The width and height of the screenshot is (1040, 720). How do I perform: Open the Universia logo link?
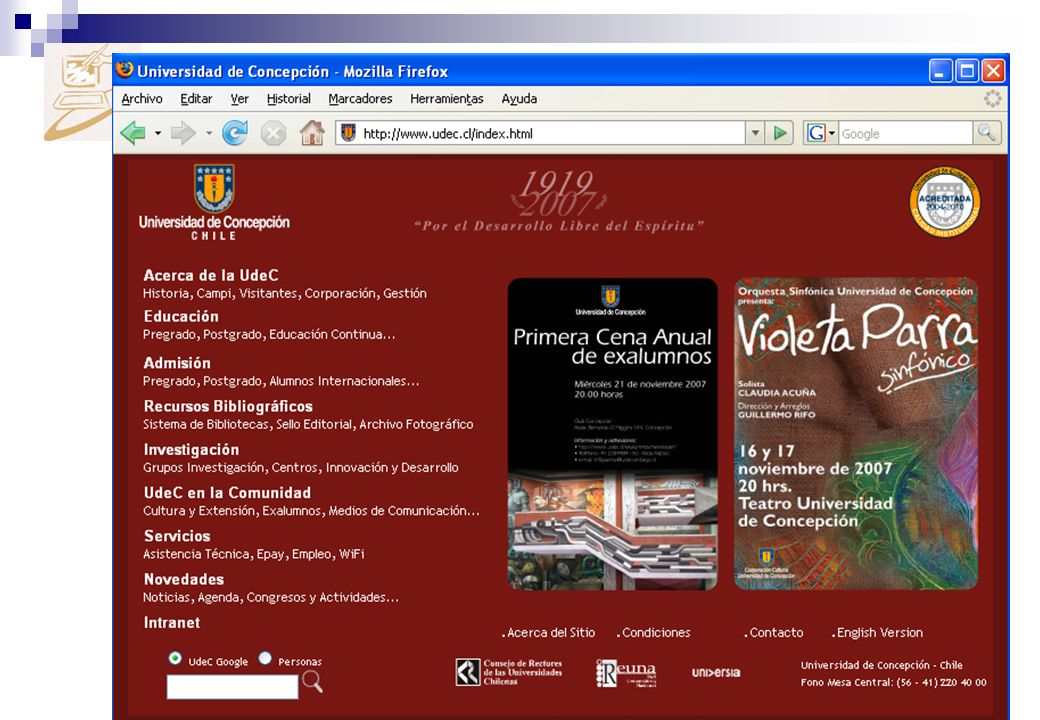click(x=716, y=672)
